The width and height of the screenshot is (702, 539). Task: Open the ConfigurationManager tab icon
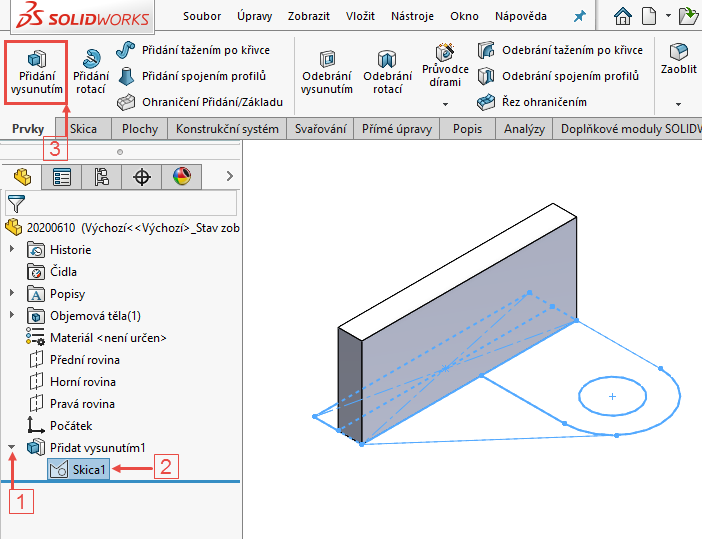click(x=102, y=176)
